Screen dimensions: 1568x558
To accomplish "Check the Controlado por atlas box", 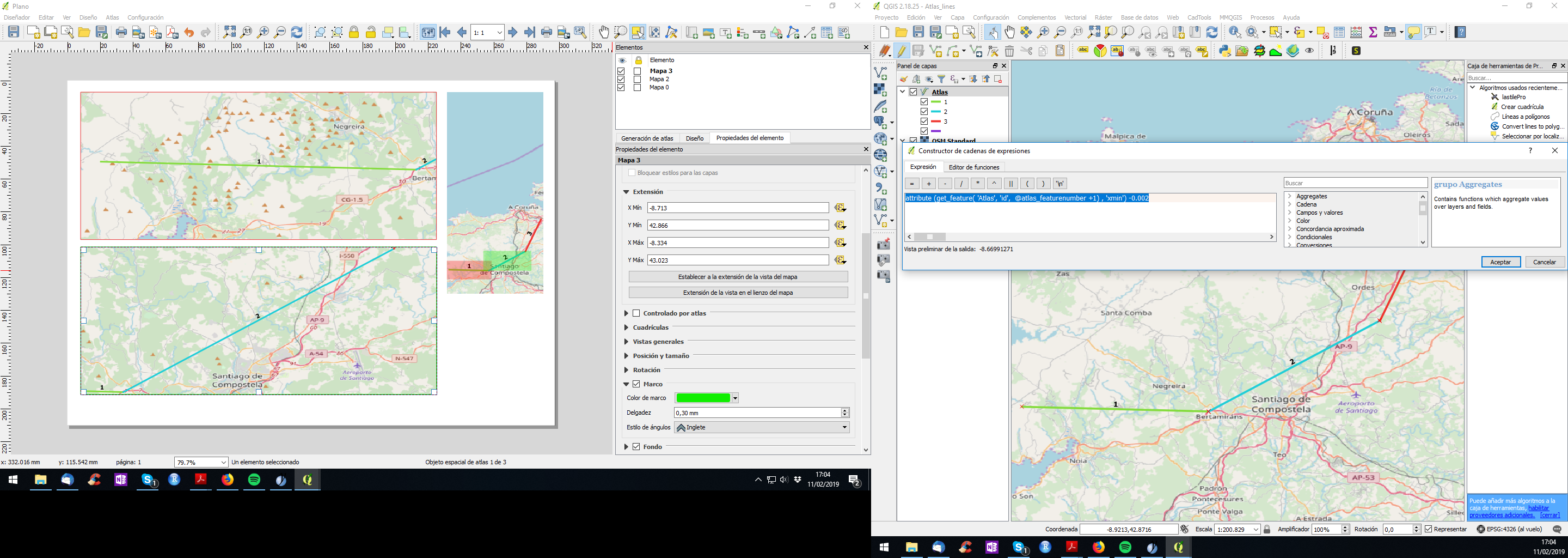I will pos(636,313).
